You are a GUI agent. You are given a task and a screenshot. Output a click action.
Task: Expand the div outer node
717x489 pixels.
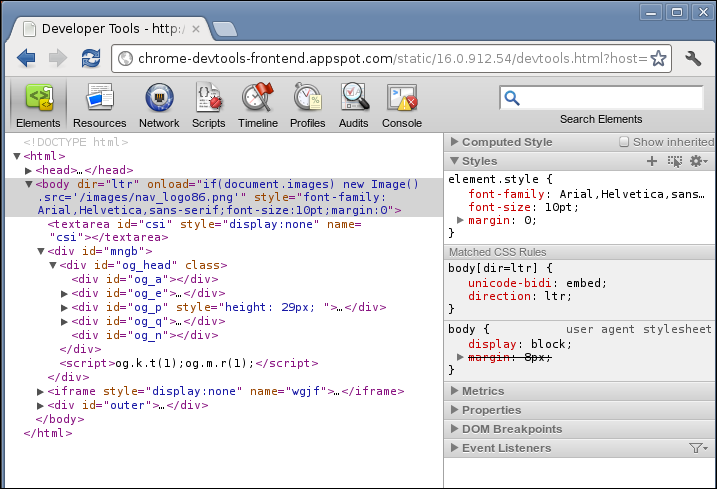coord(40,406)
